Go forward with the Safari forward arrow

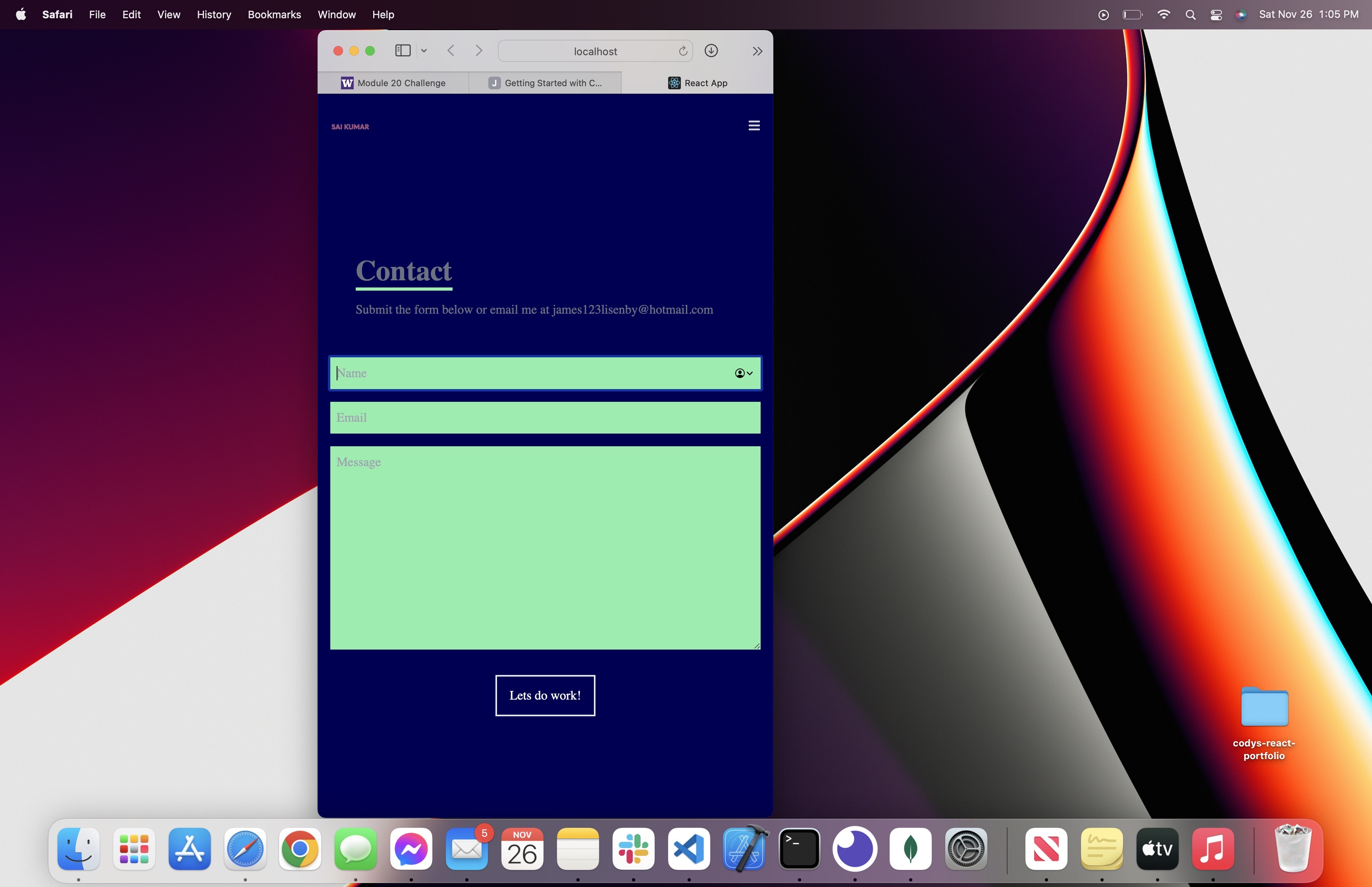[x=478, y=51]
